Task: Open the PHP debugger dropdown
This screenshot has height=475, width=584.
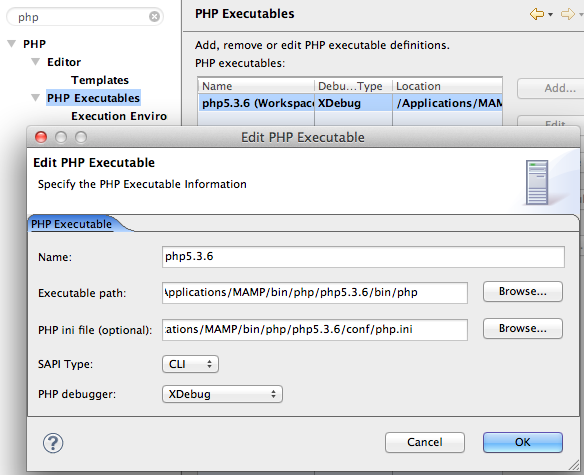Action: click(x=222, y=394)
